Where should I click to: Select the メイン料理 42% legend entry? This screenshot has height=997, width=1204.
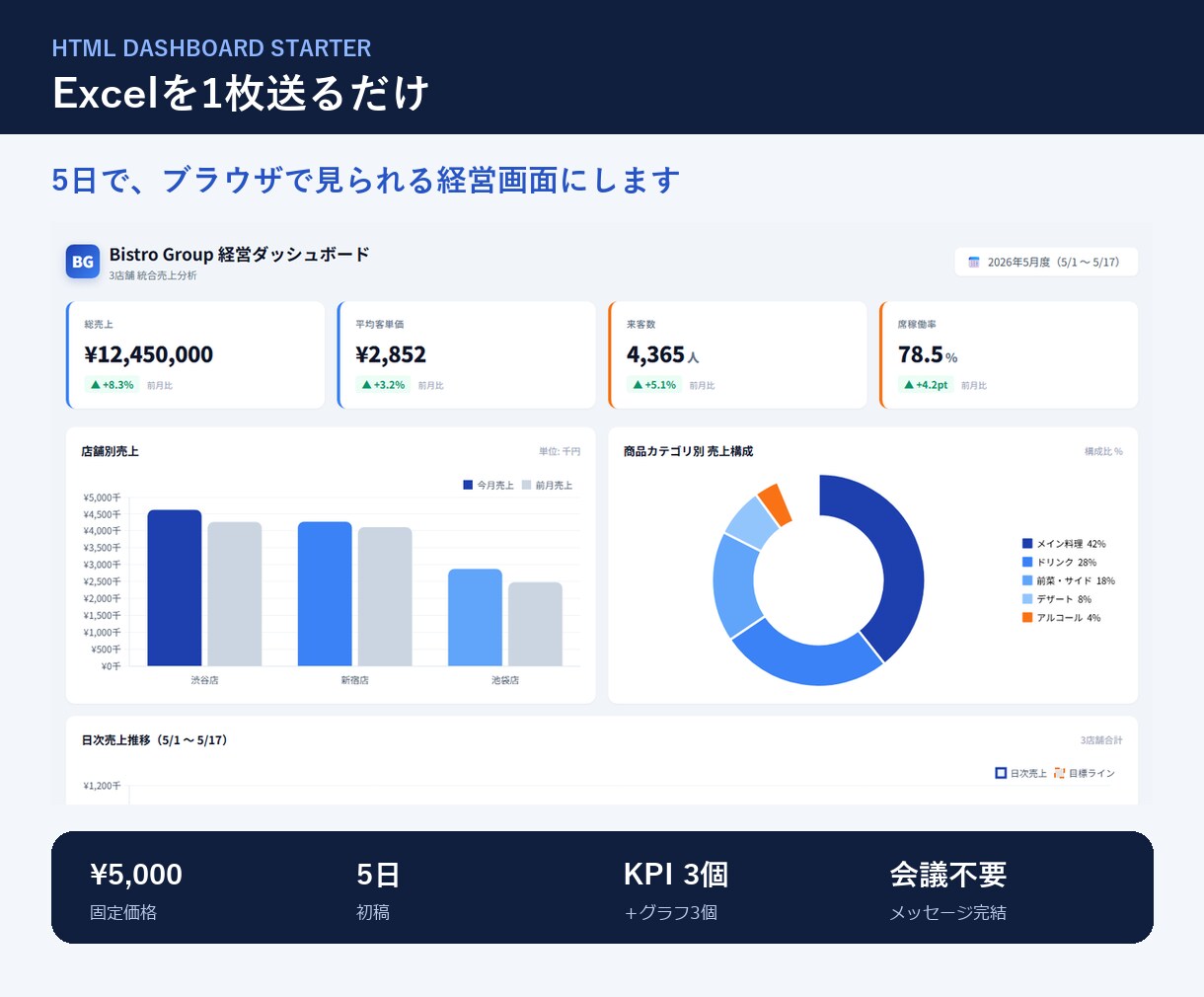(1064, 544)
